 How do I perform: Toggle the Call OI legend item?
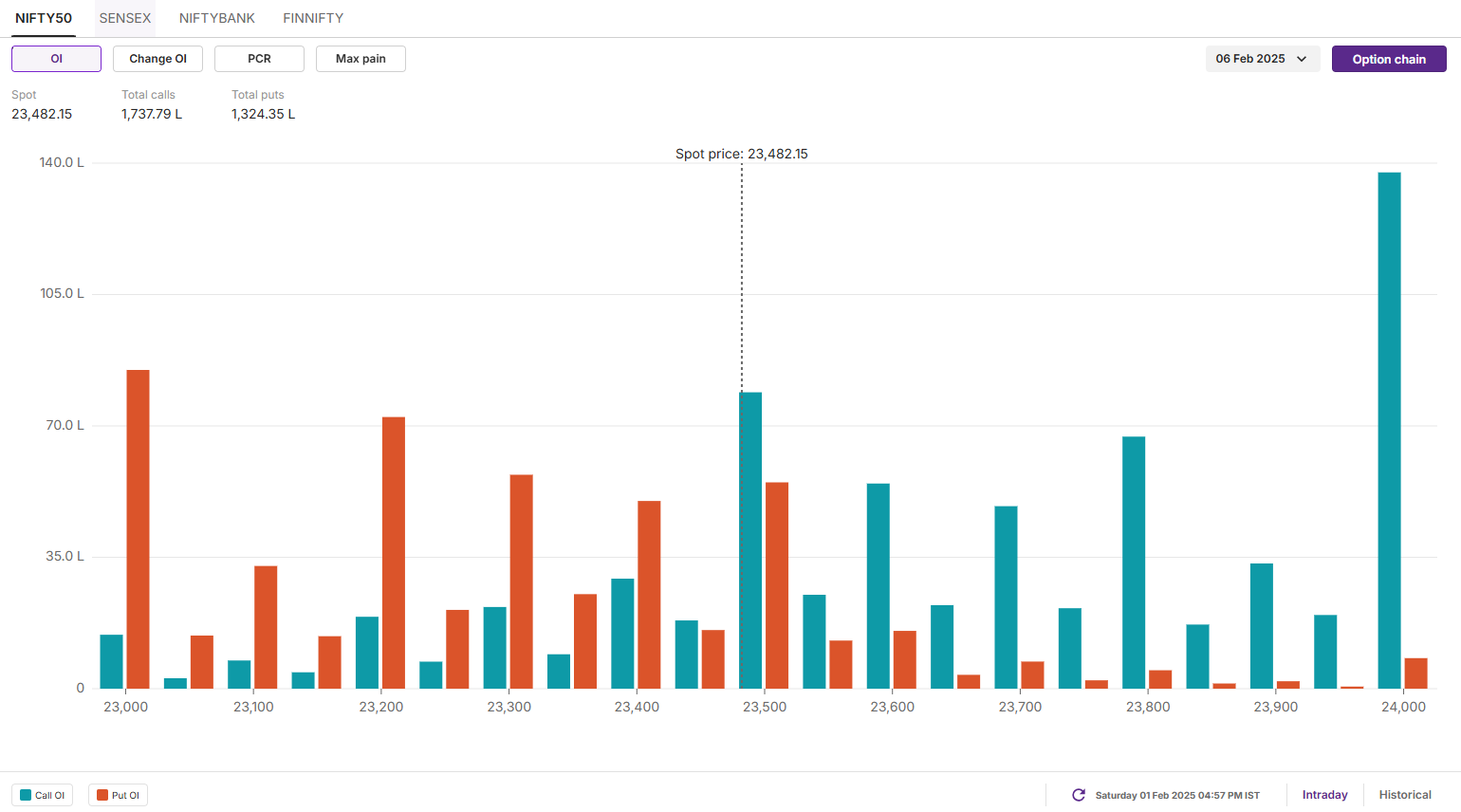point(42,795)
